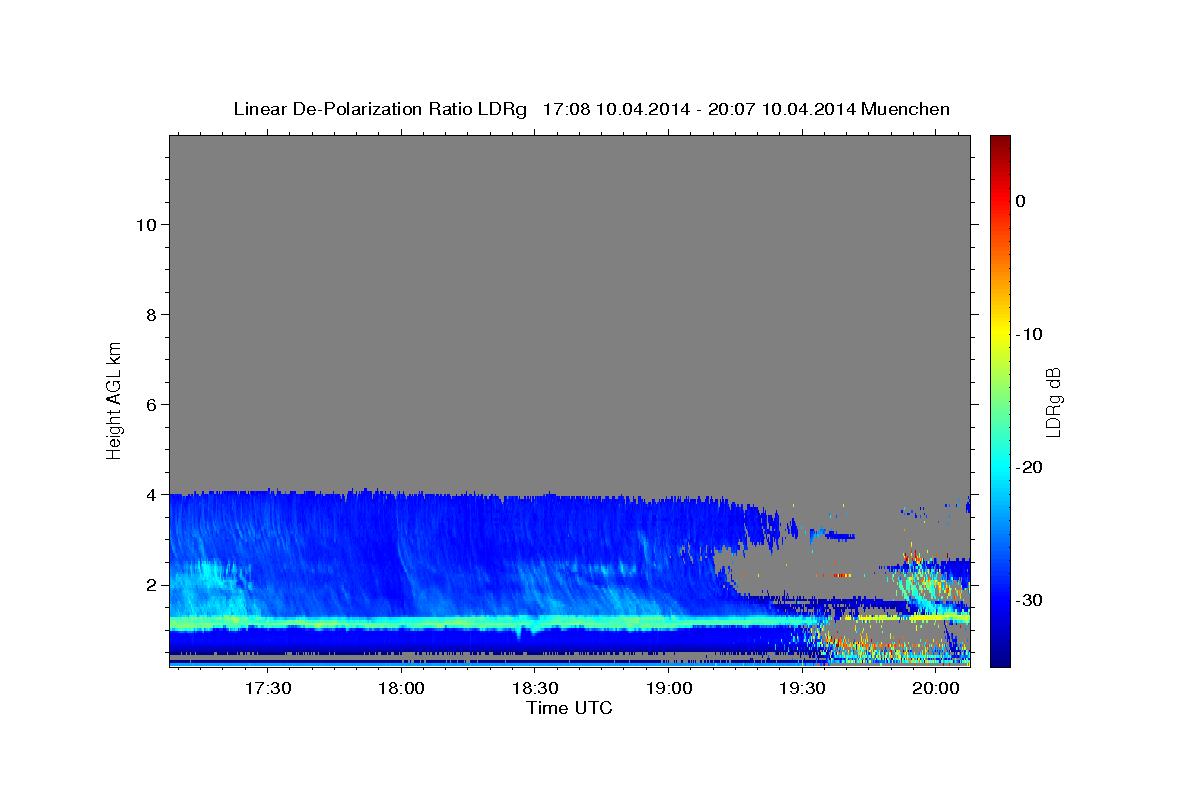This screenshot has height=800, width=1200.
Task: Click the dark red top of the colorbar
Action: point(1000,143)
